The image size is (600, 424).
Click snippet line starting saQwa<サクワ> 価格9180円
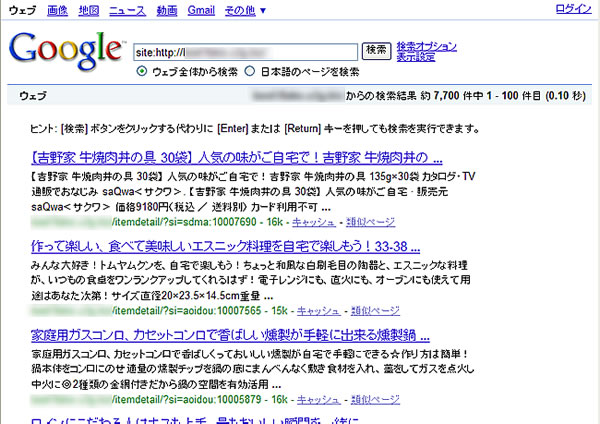coord(181,207)
